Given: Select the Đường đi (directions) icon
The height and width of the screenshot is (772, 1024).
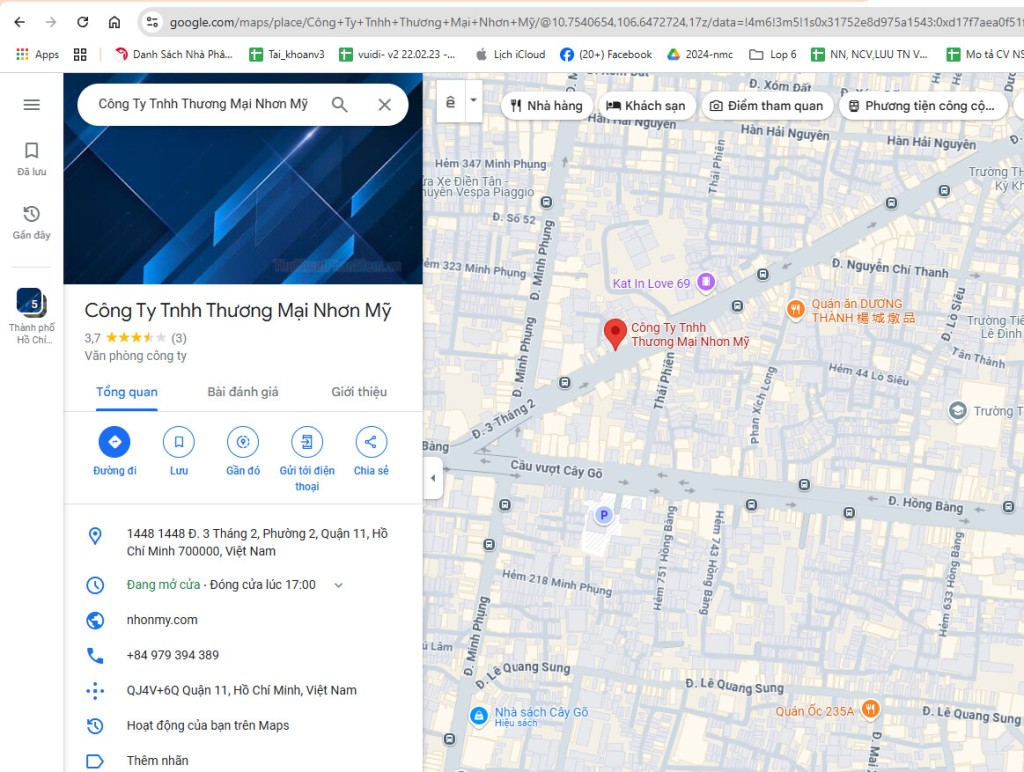Looking at the screenshot, I should pyautogui.click(x=113, y=441).
